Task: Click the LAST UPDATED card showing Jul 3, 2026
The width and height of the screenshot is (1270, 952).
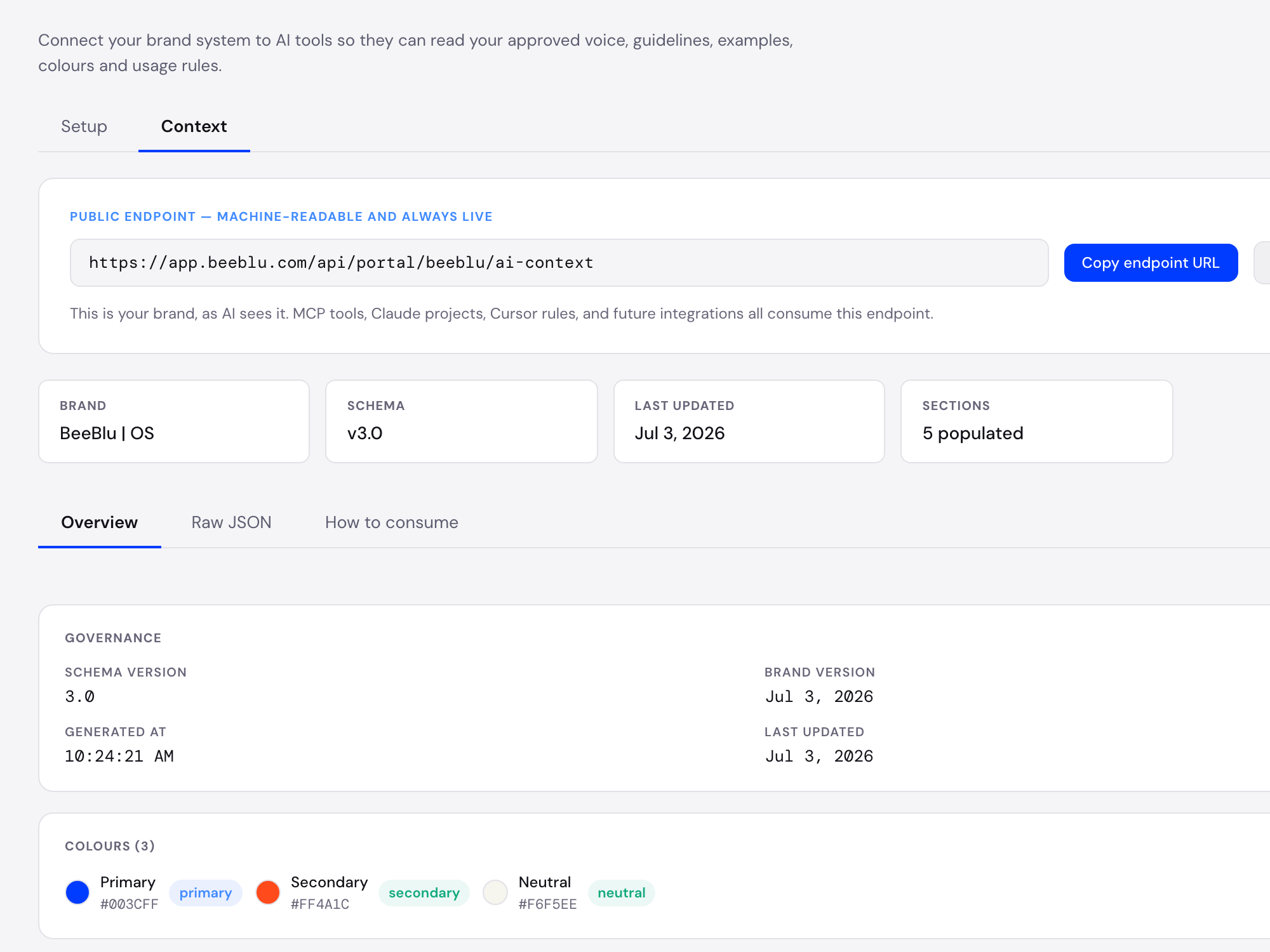Action: pyautogui.click(x=749, y=421)
